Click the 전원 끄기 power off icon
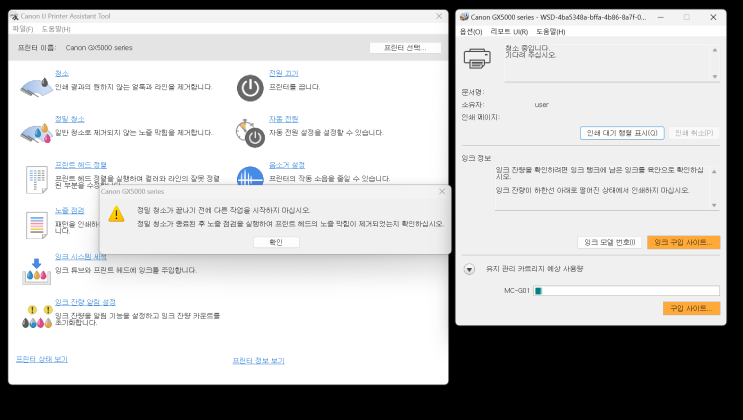This screenshot has height=420, width=743. (x=250, y=88)
